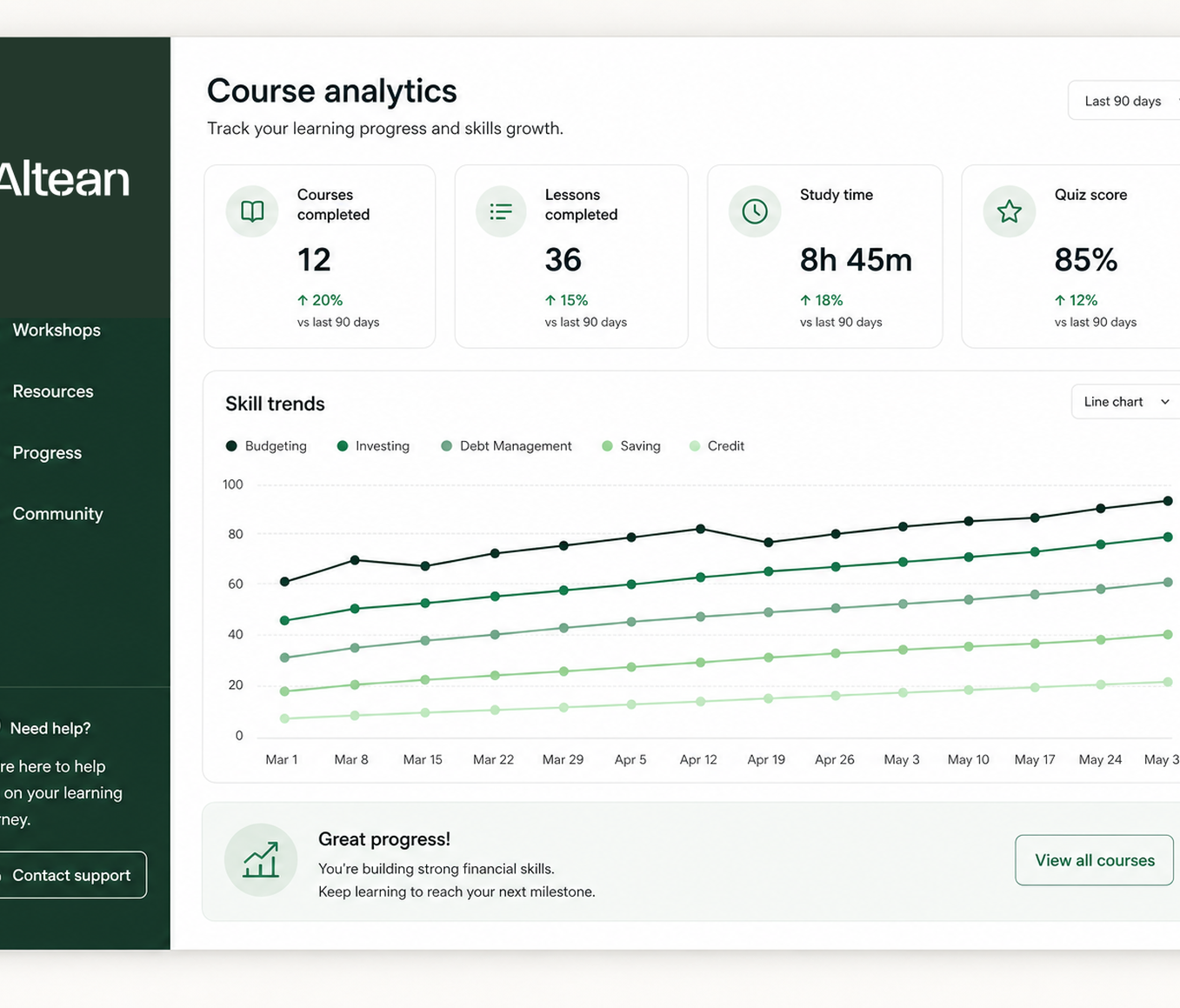Click the View all courses button
Image resolution: width=1180 pixels, height=1008 pixels.
click(x=1095, y=860)
